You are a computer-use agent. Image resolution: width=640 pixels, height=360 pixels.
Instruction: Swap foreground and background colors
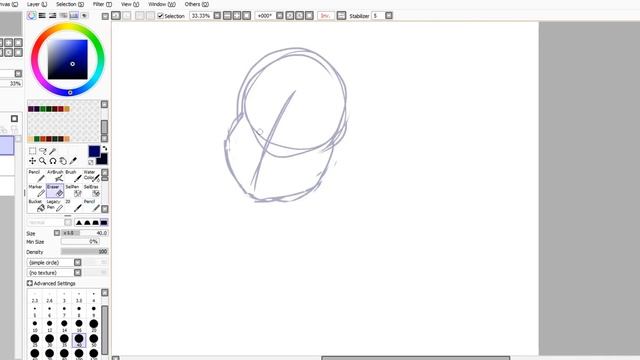[104, 149]
